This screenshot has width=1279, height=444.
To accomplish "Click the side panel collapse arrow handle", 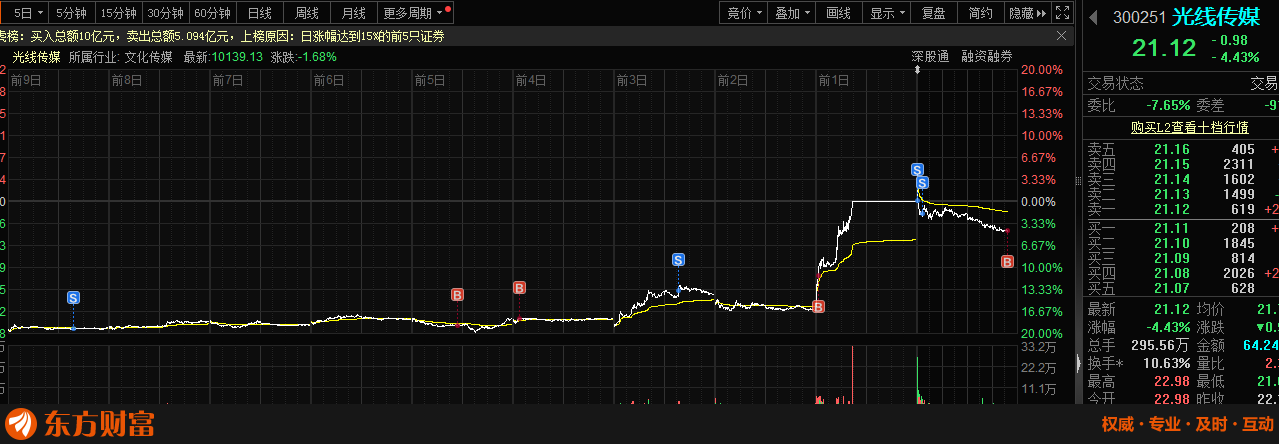I will point(1078,362).
